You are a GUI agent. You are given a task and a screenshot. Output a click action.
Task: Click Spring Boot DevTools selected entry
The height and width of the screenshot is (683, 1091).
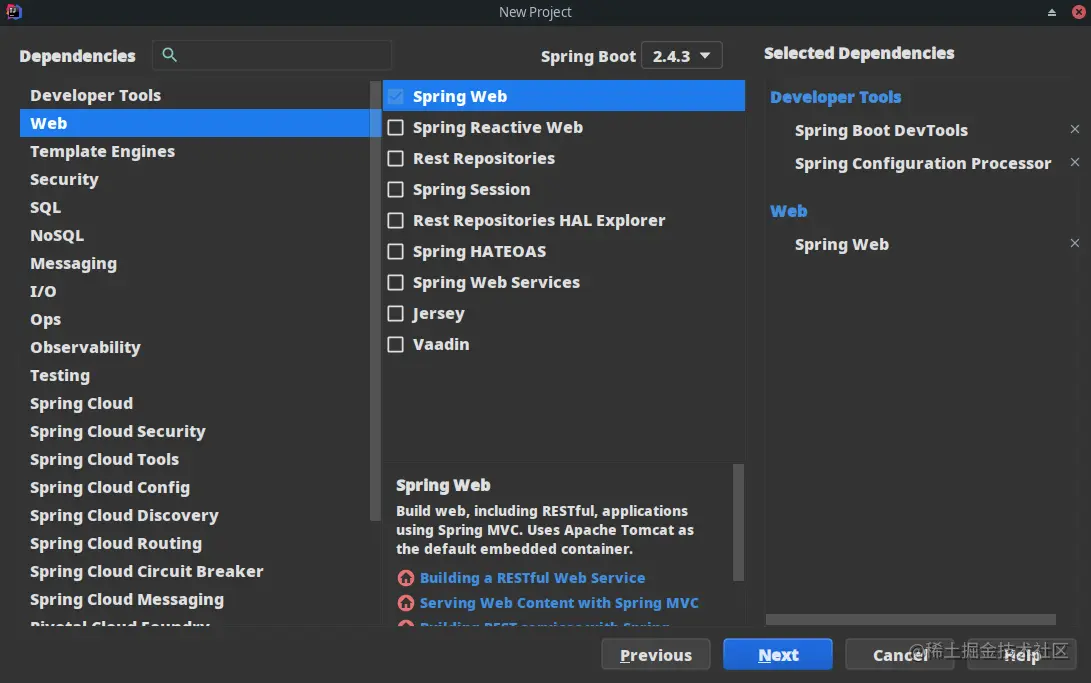click(881, 130)
